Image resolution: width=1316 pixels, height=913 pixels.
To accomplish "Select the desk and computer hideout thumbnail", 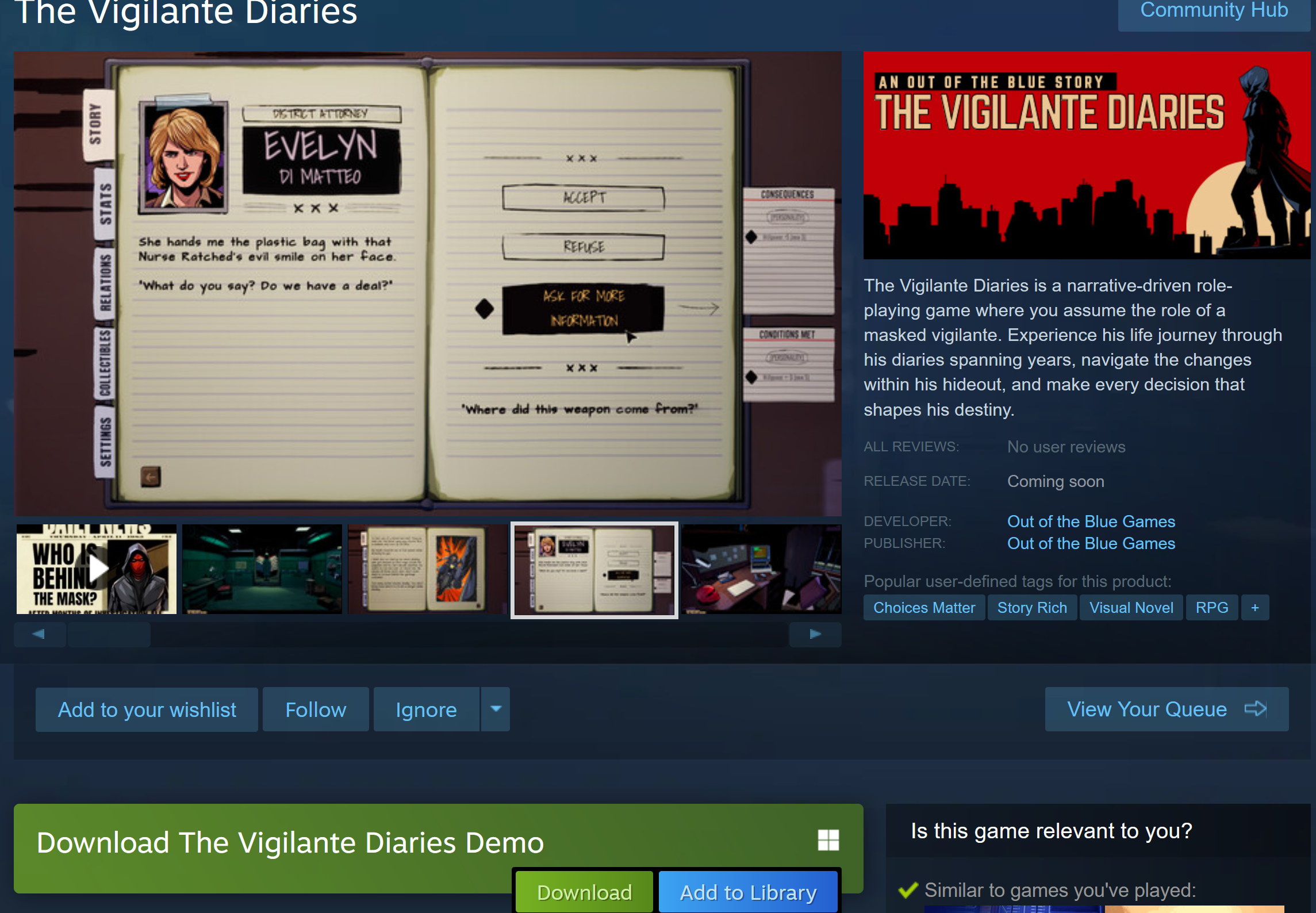I will click(x=761, y=569).
